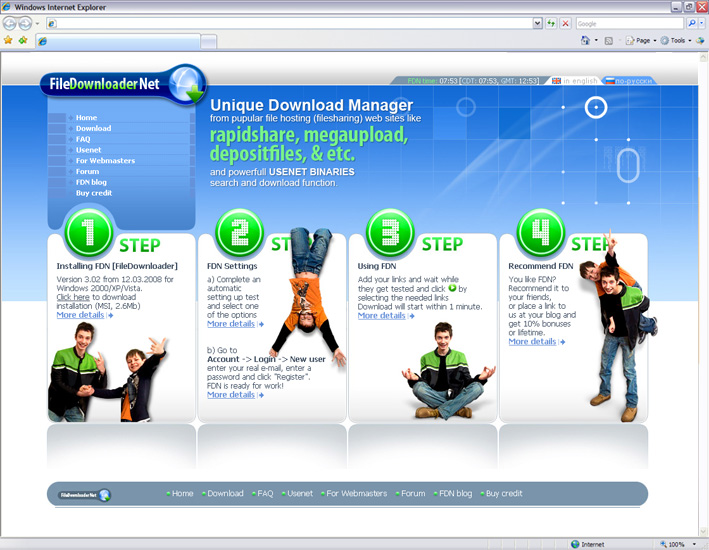Click the browser Back arrow button
Image resolution: width=709 pixels, height=550 pixels.
10,23
